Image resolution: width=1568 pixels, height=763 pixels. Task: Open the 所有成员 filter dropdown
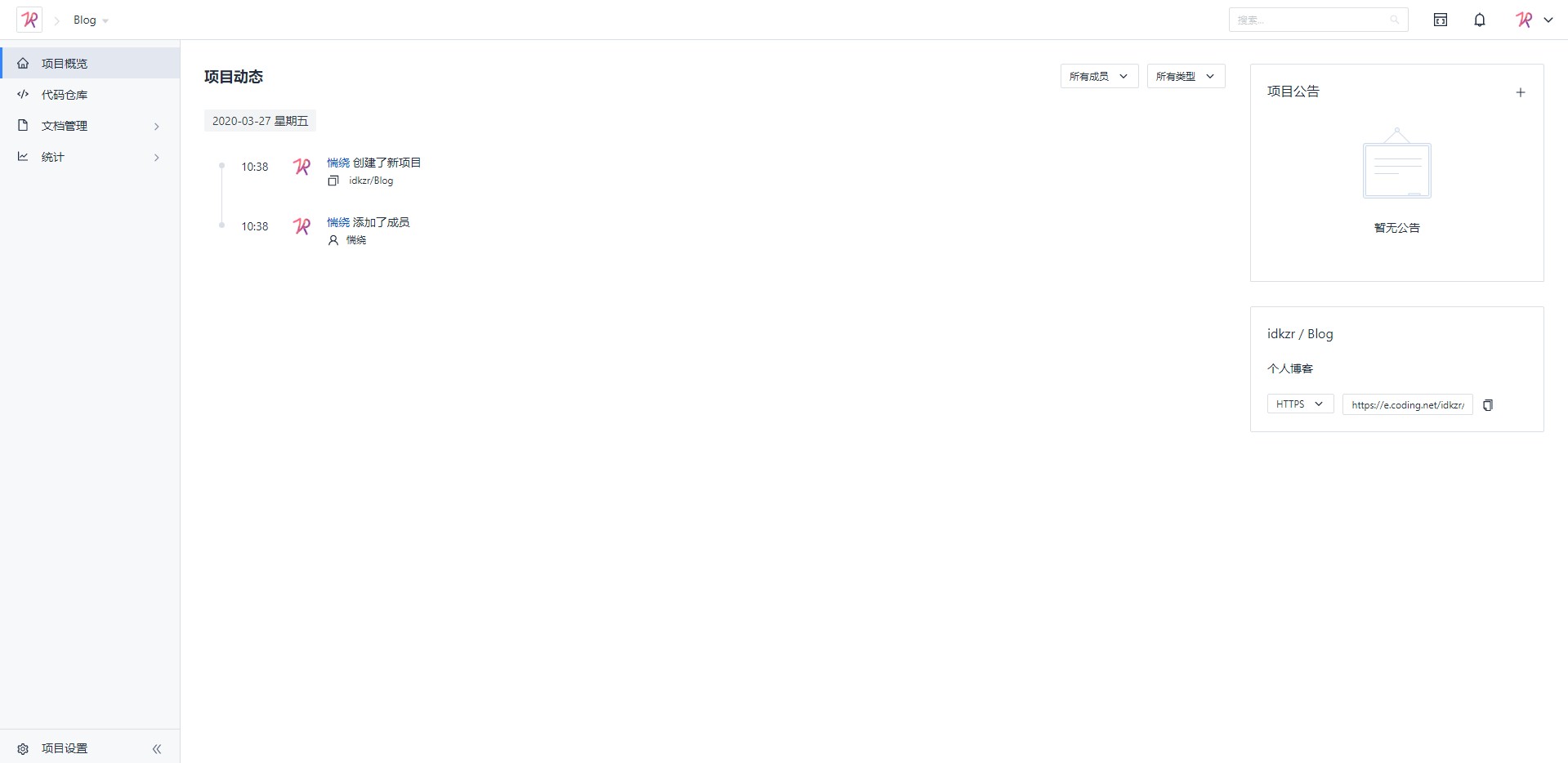pyautogui.click(x=1098, y=76)
